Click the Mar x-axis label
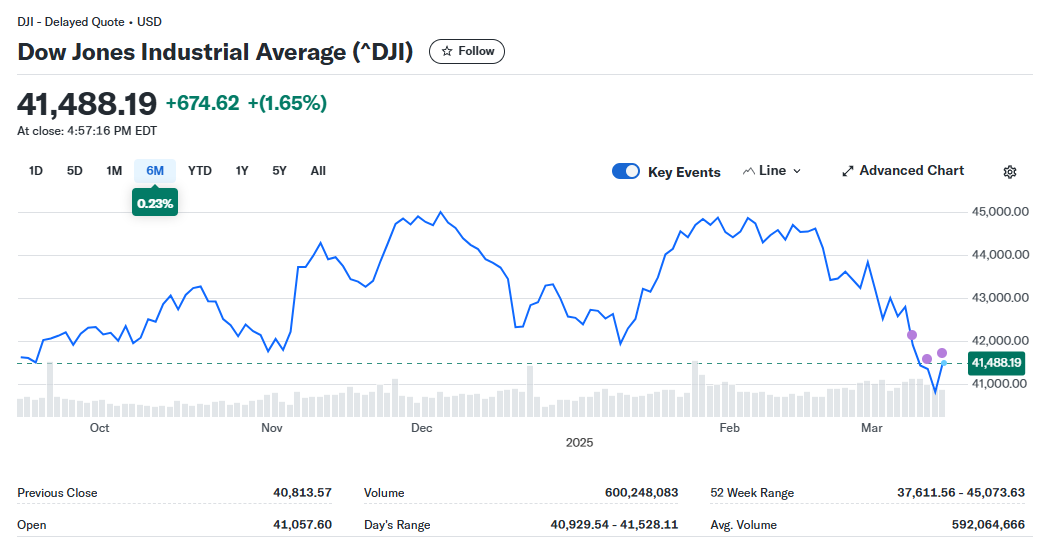 [x=872, y=428]
